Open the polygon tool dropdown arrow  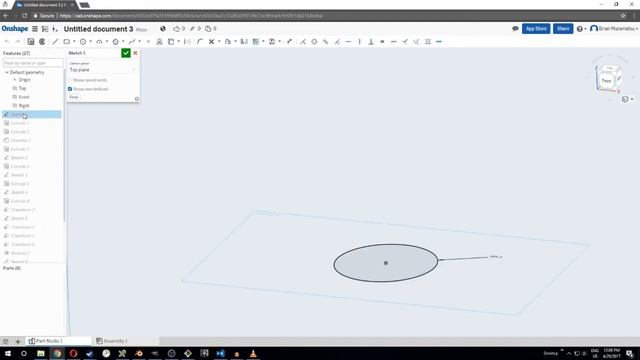click(x=123, y=42)
